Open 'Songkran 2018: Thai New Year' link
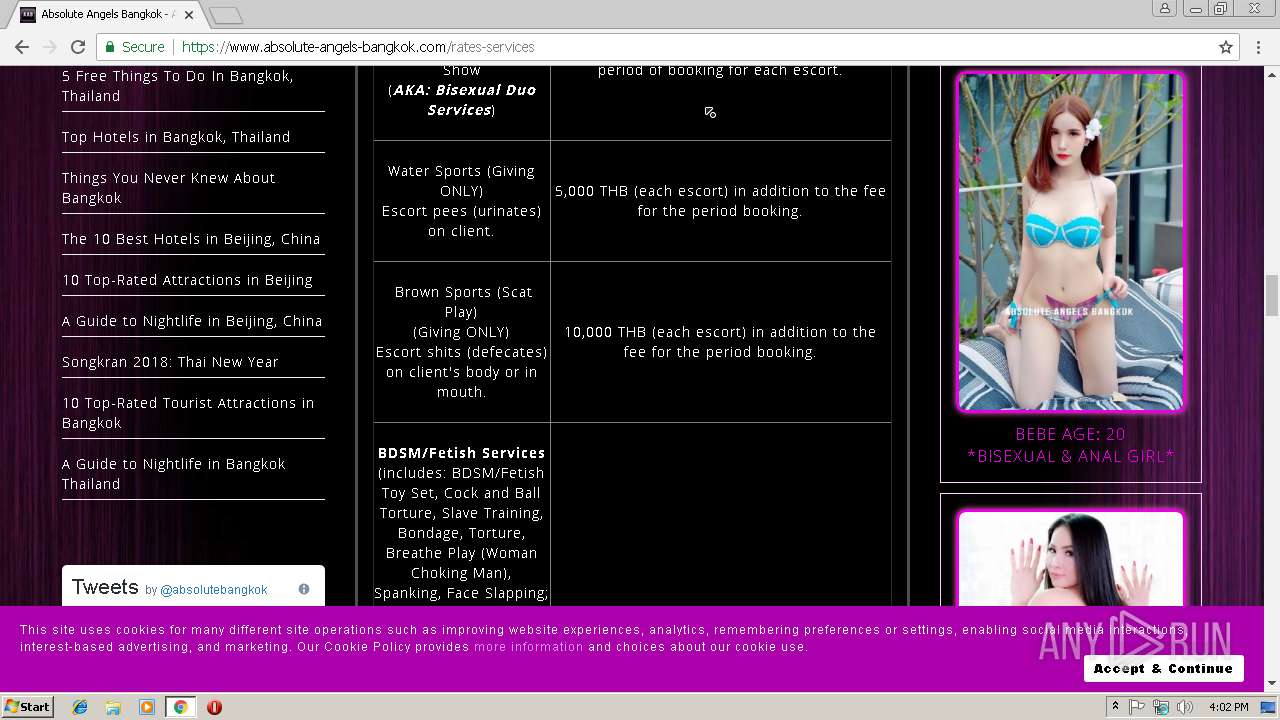Image resolution: width=1280 pixels, height=720 pixels. 170,362
